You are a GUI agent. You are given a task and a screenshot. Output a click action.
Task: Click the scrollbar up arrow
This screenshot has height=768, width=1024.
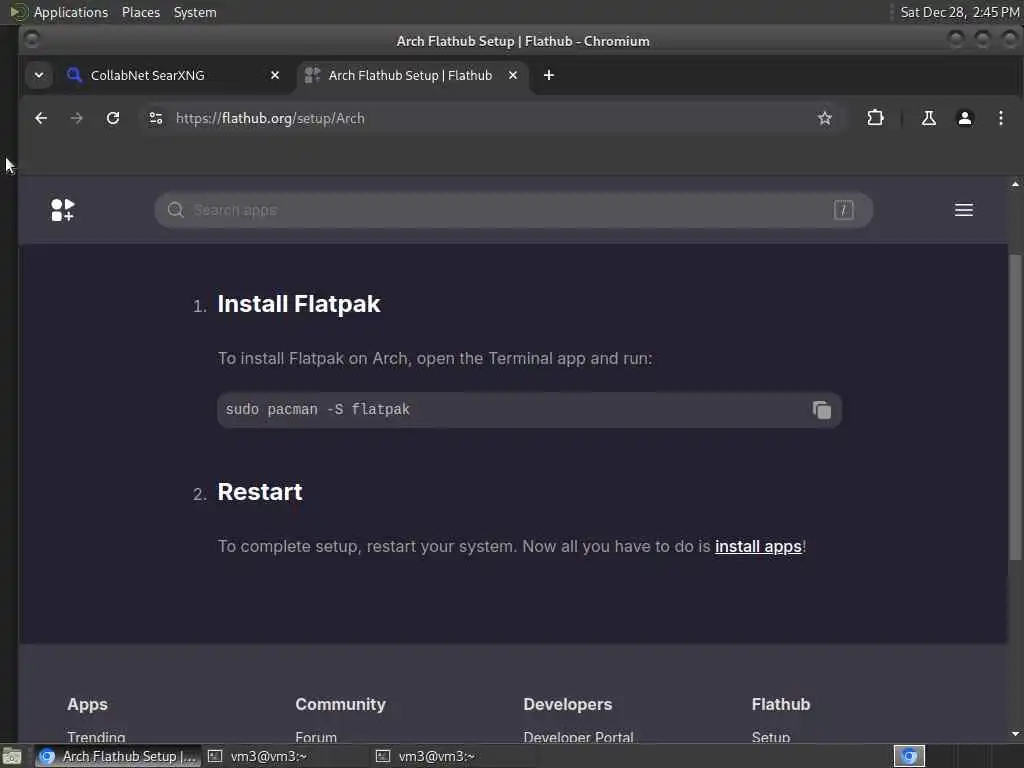[1015, 185]
